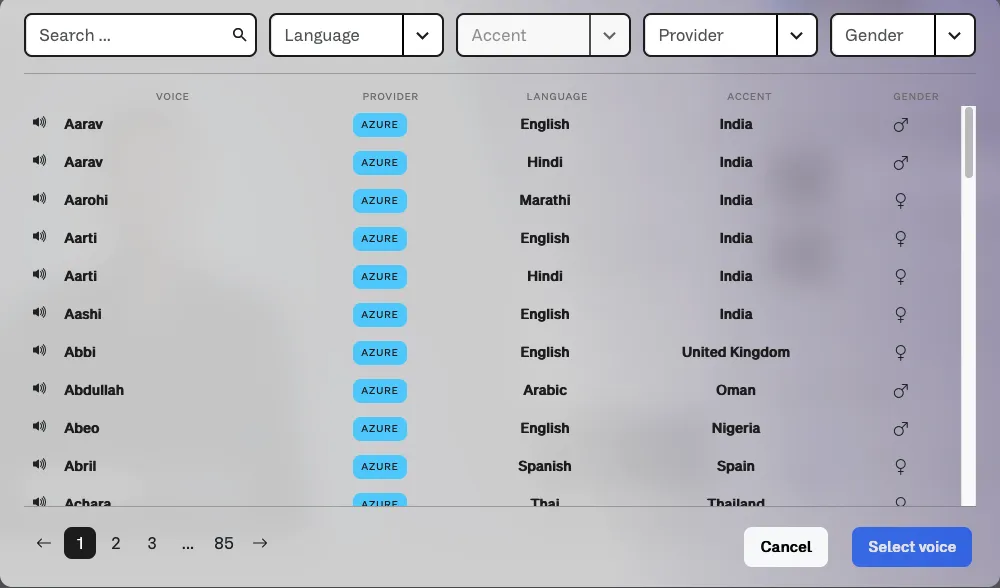Image resolution: width=1000 pixels, height=588 pixels.
Task: Click the United Kingdom accent cell
Action: coord(735,352)
